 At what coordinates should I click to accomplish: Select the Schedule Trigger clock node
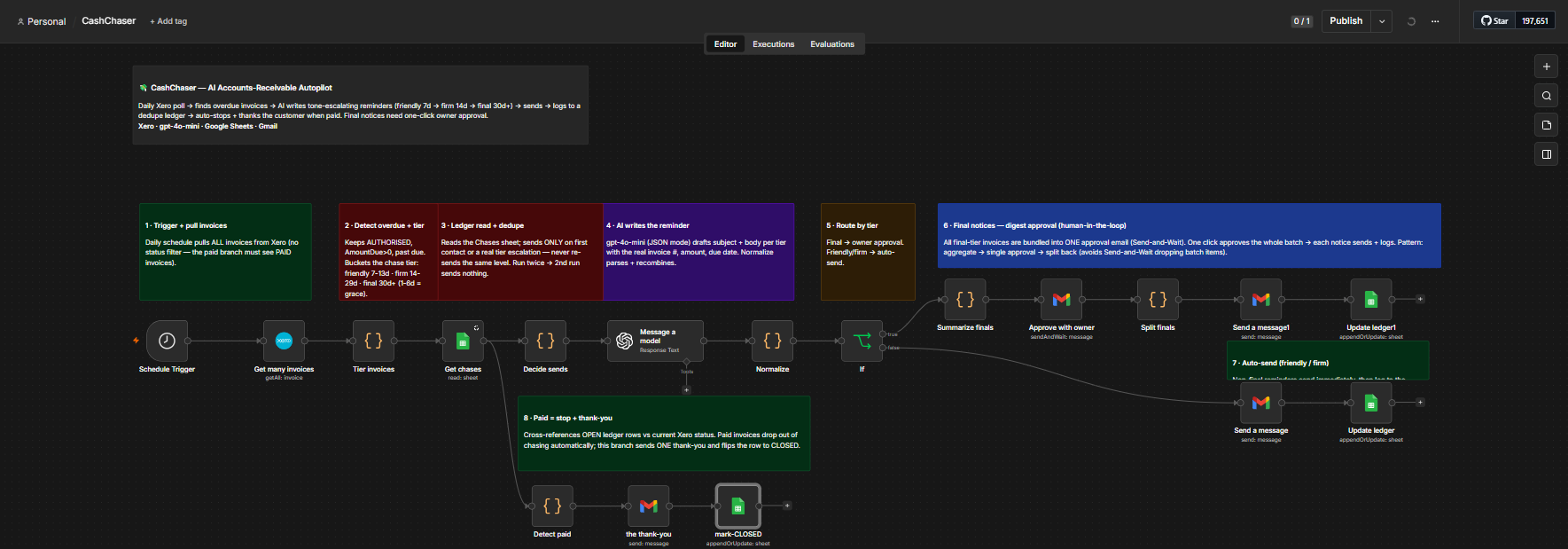tap(167, 341)
